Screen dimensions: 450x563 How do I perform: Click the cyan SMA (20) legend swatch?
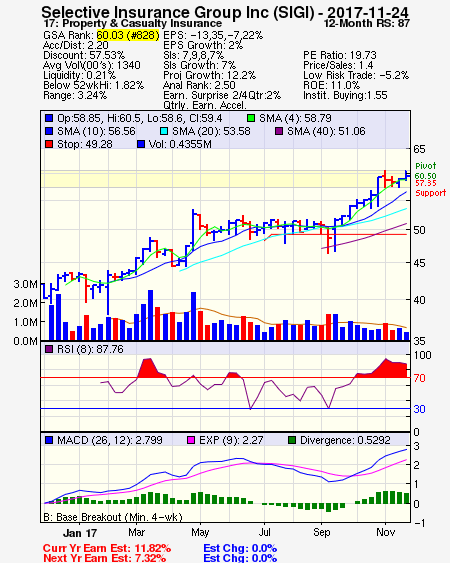[x=164, y=131]
